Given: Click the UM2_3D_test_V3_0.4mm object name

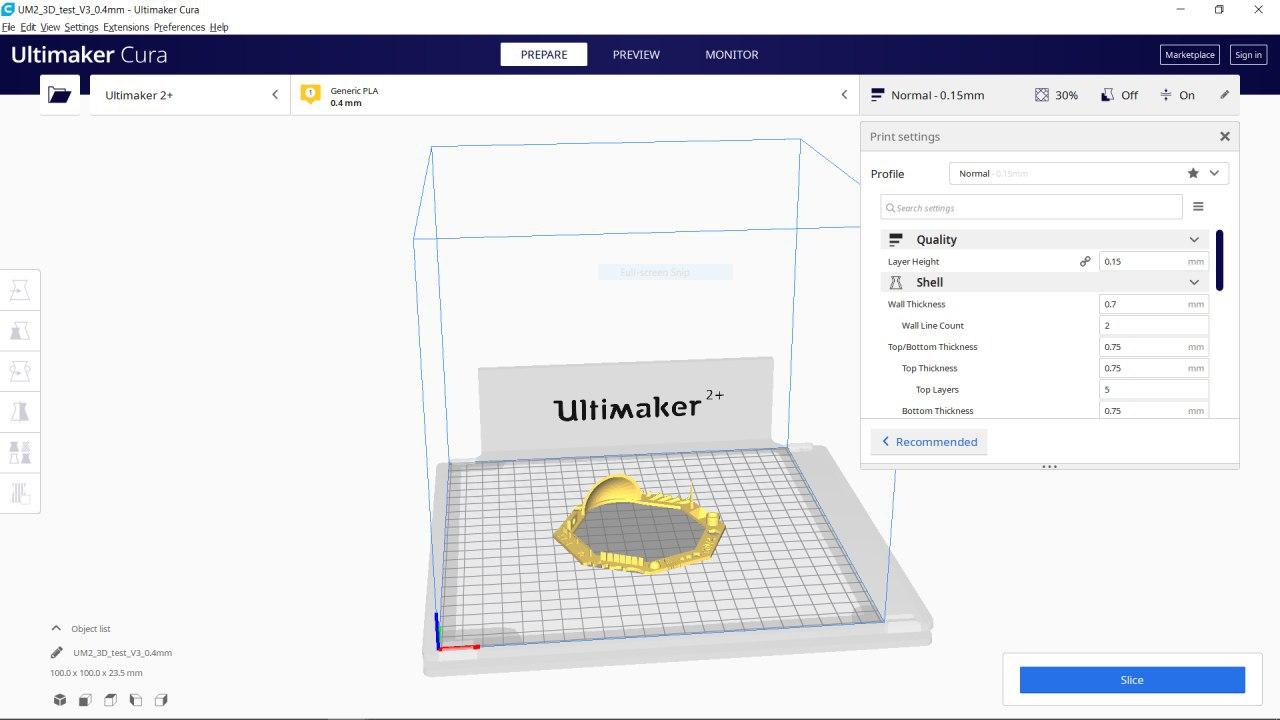Looking at the screenshot, I should point(122,653).
